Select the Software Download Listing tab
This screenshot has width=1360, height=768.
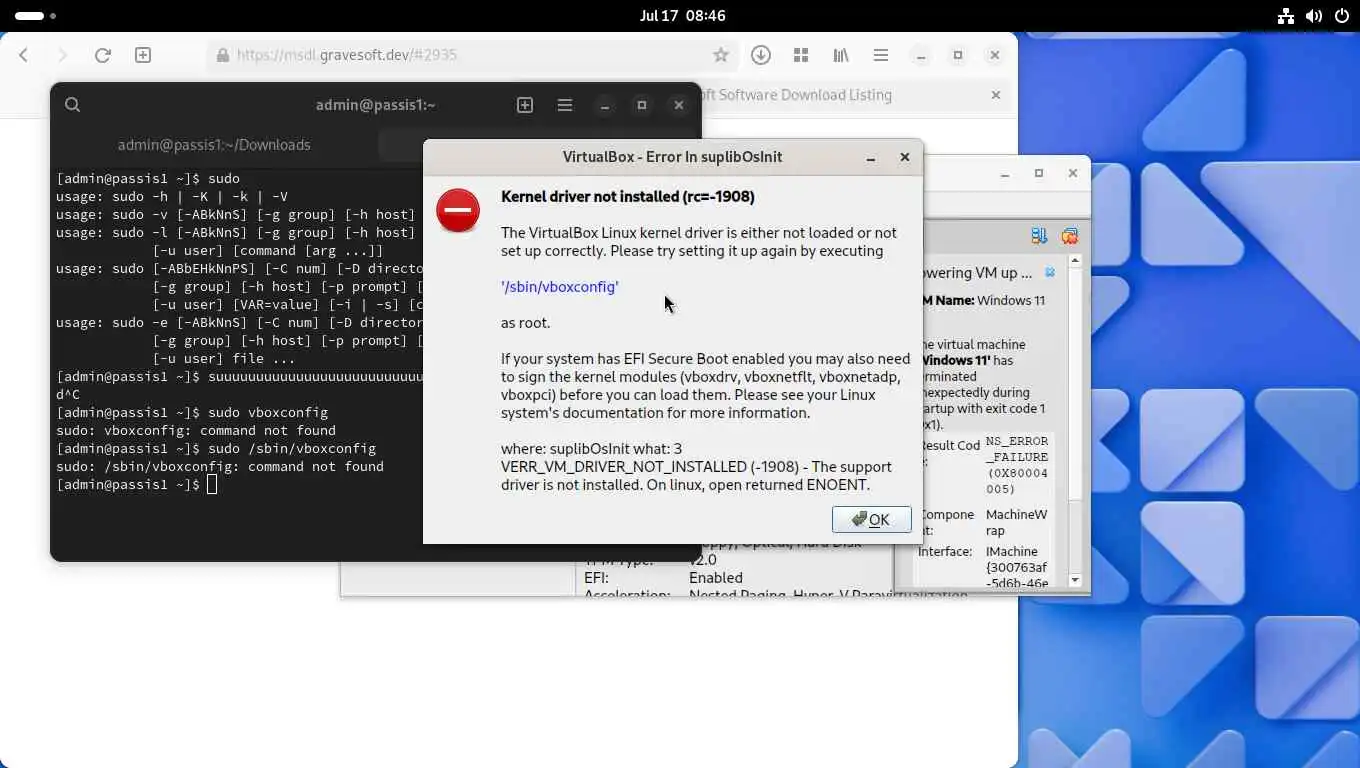850,95
